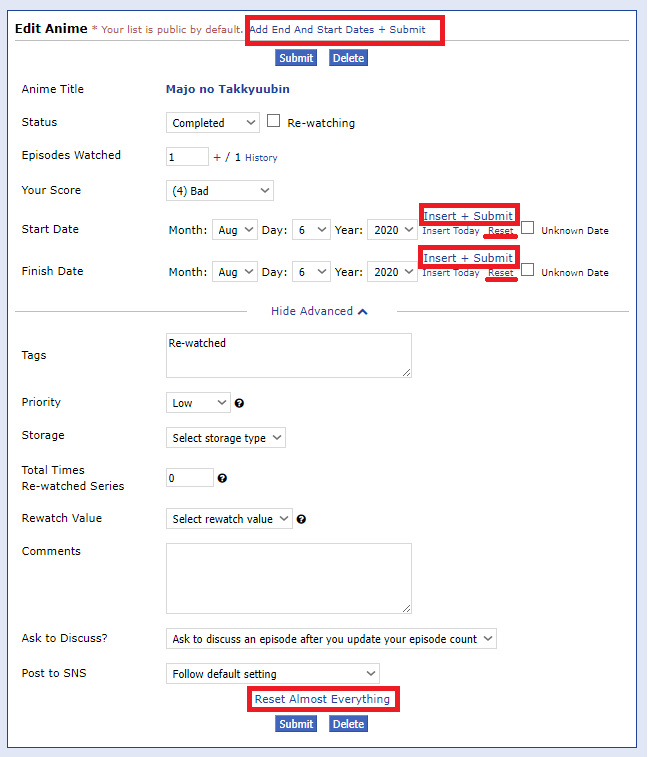Check Unknown Date for Start Date
650x757 pixels.
[528, 229]
